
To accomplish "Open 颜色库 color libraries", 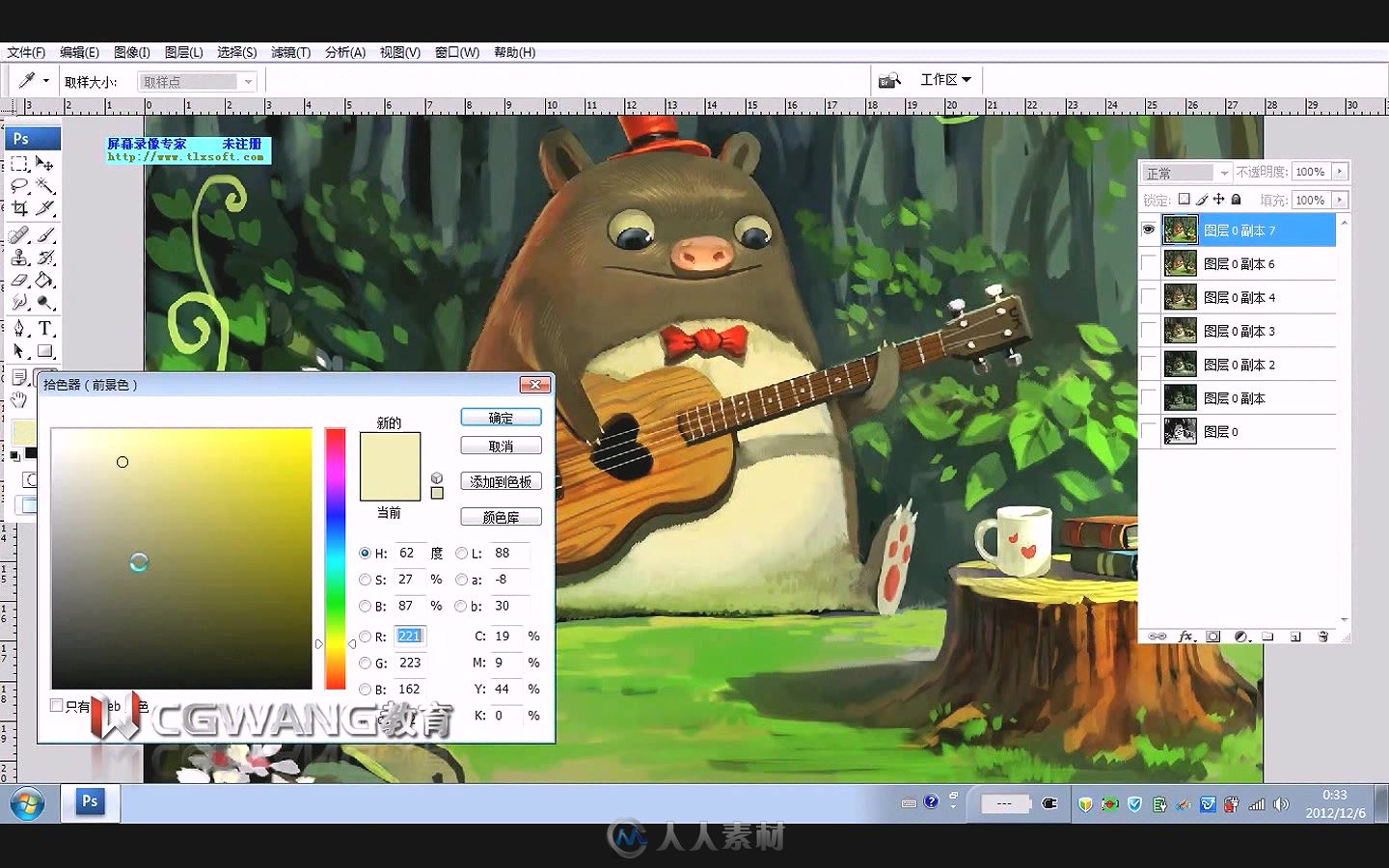I will click(501, 517).
